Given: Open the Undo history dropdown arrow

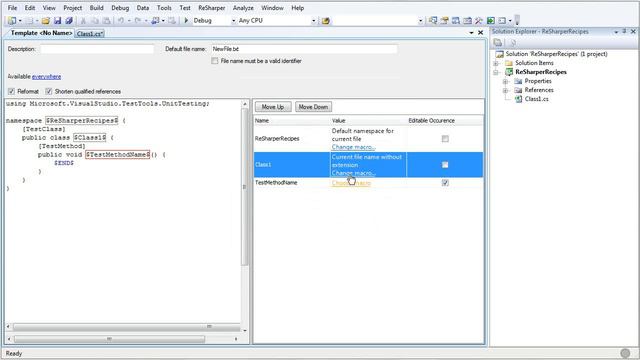Looking at the screenshot, I should click(x=129, y=20).
